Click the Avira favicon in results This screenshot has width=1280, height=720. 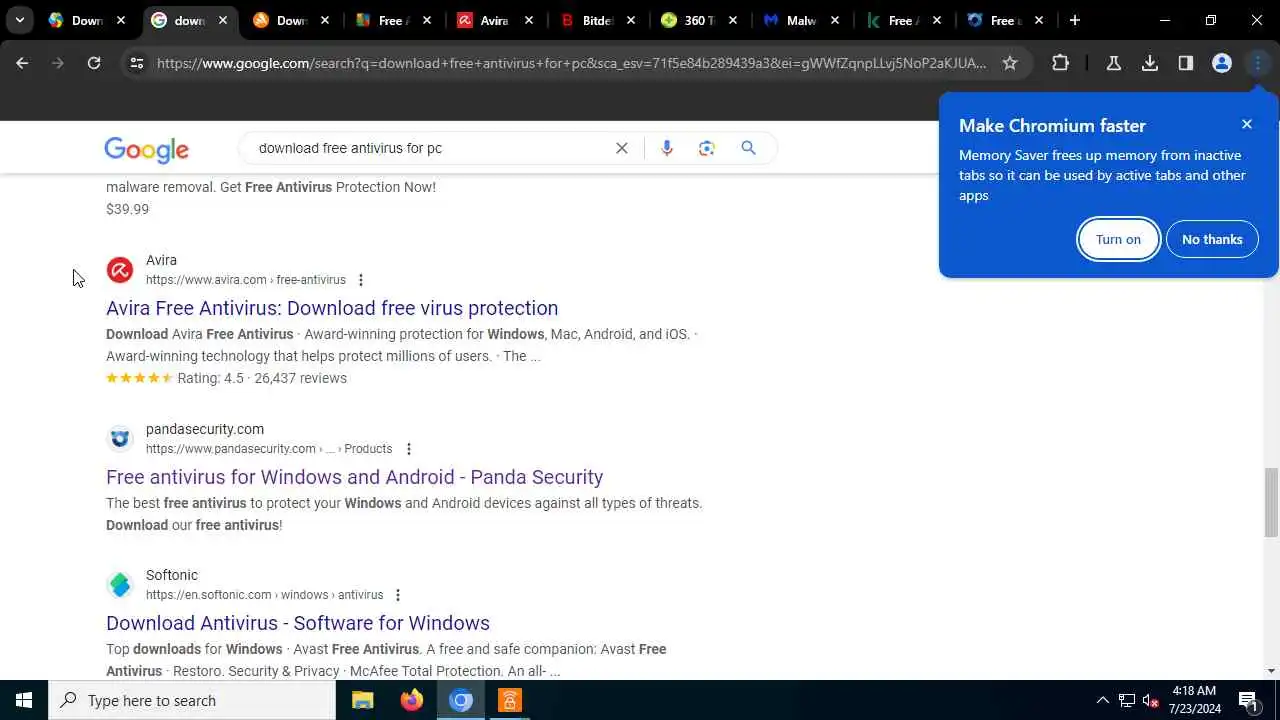click(120, 270)
